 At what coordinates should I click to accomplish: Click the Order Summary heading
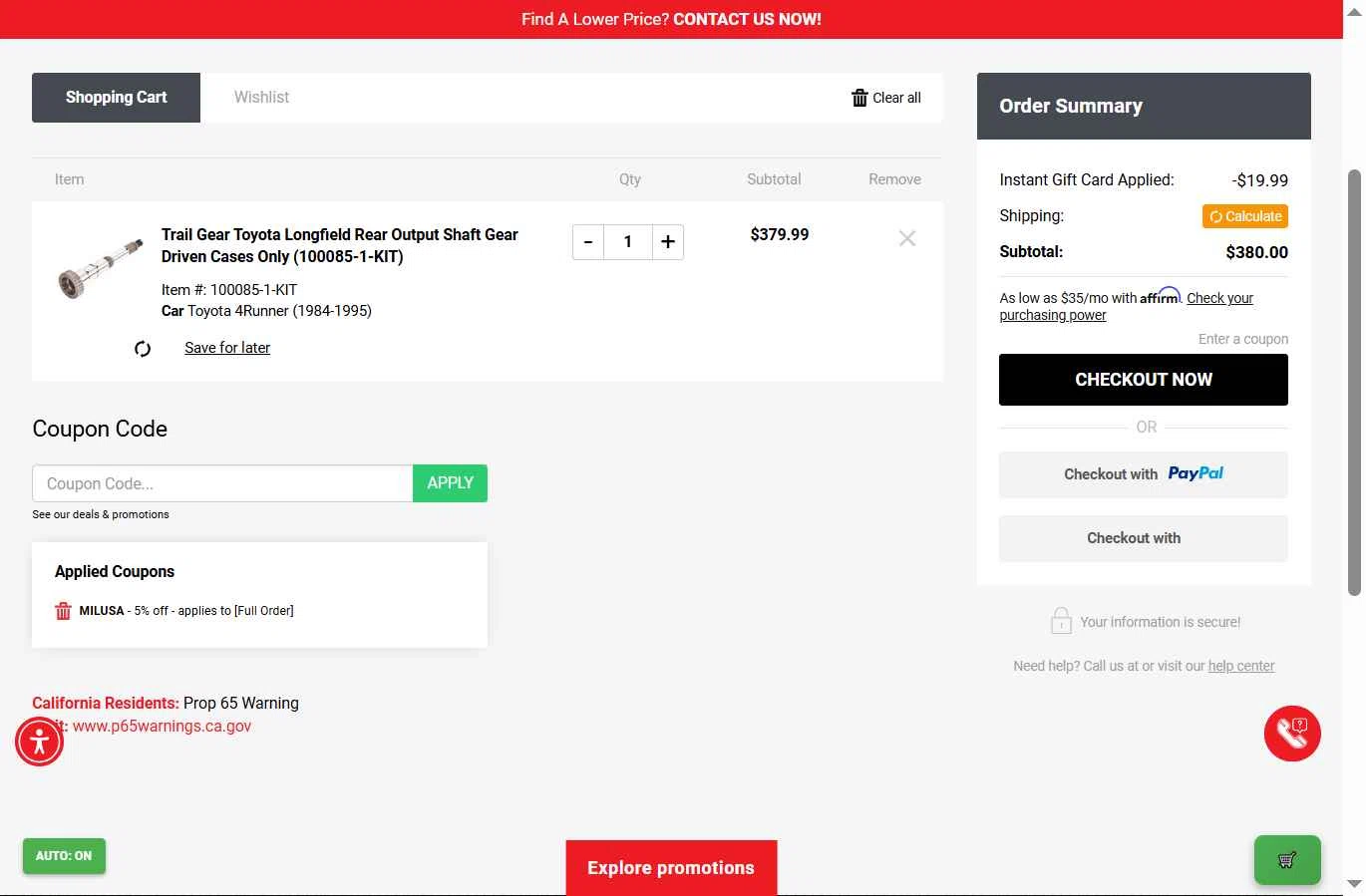[1071, 106]
